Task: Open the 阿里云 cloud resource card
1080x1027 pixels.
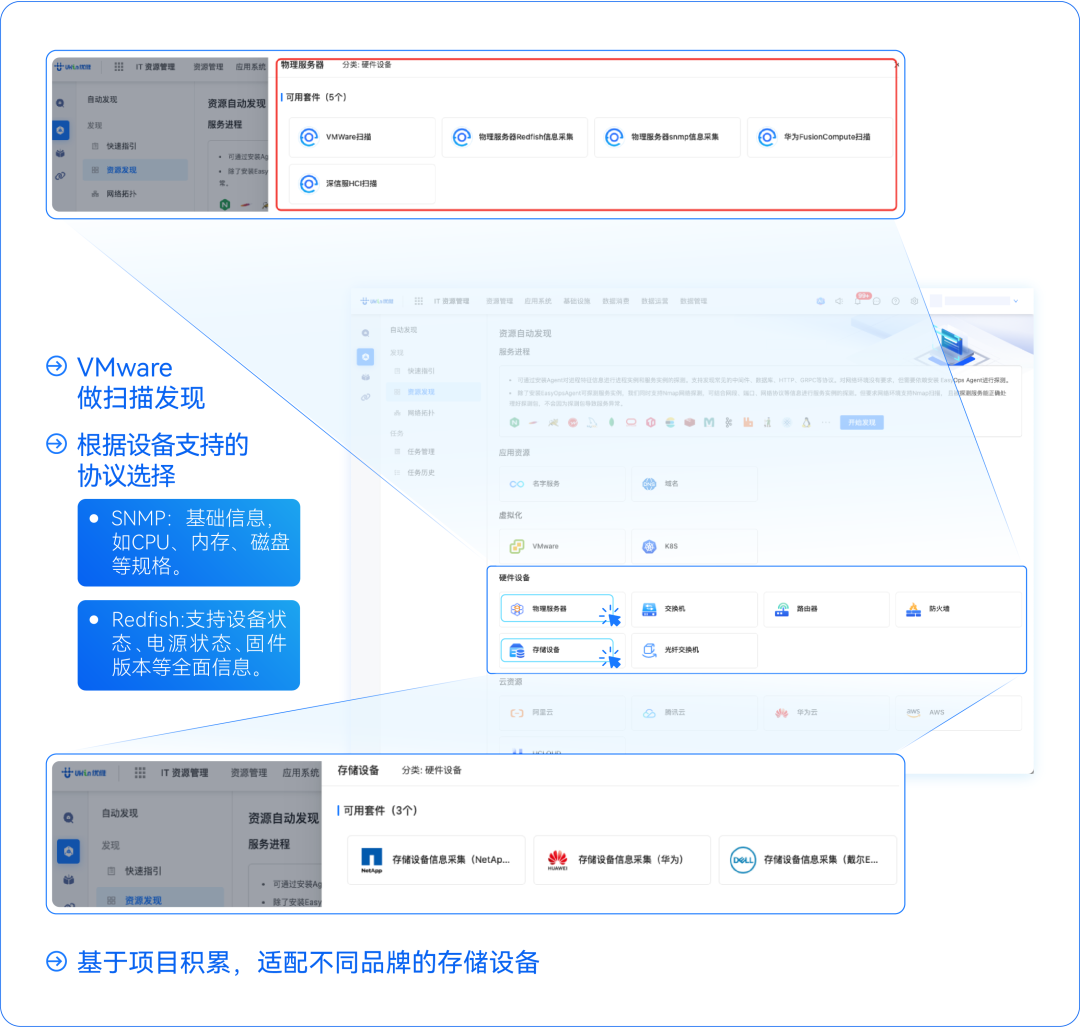Action: 562,712
